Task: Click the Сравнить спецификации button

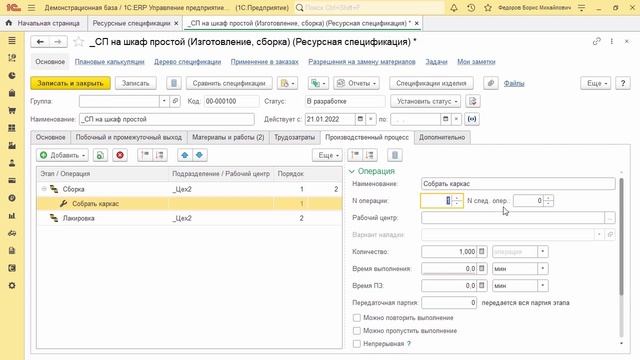Action: (x=229, y=83)
